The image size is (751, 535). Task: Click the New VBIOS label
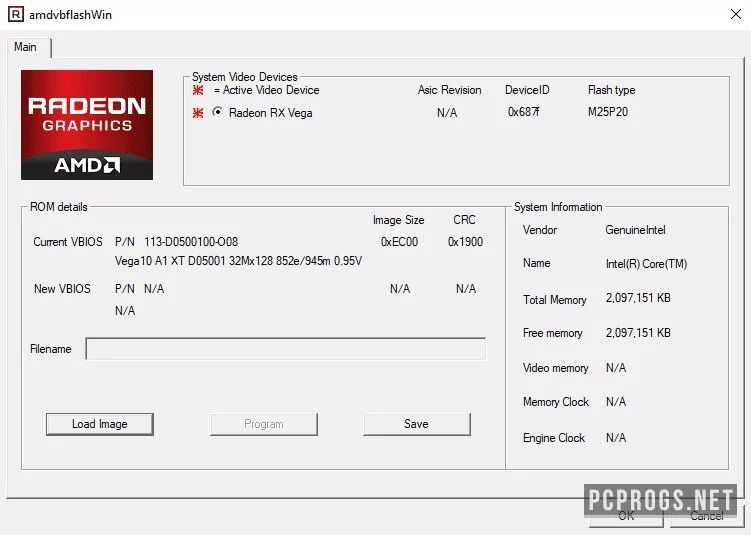[x=62, y=289]
